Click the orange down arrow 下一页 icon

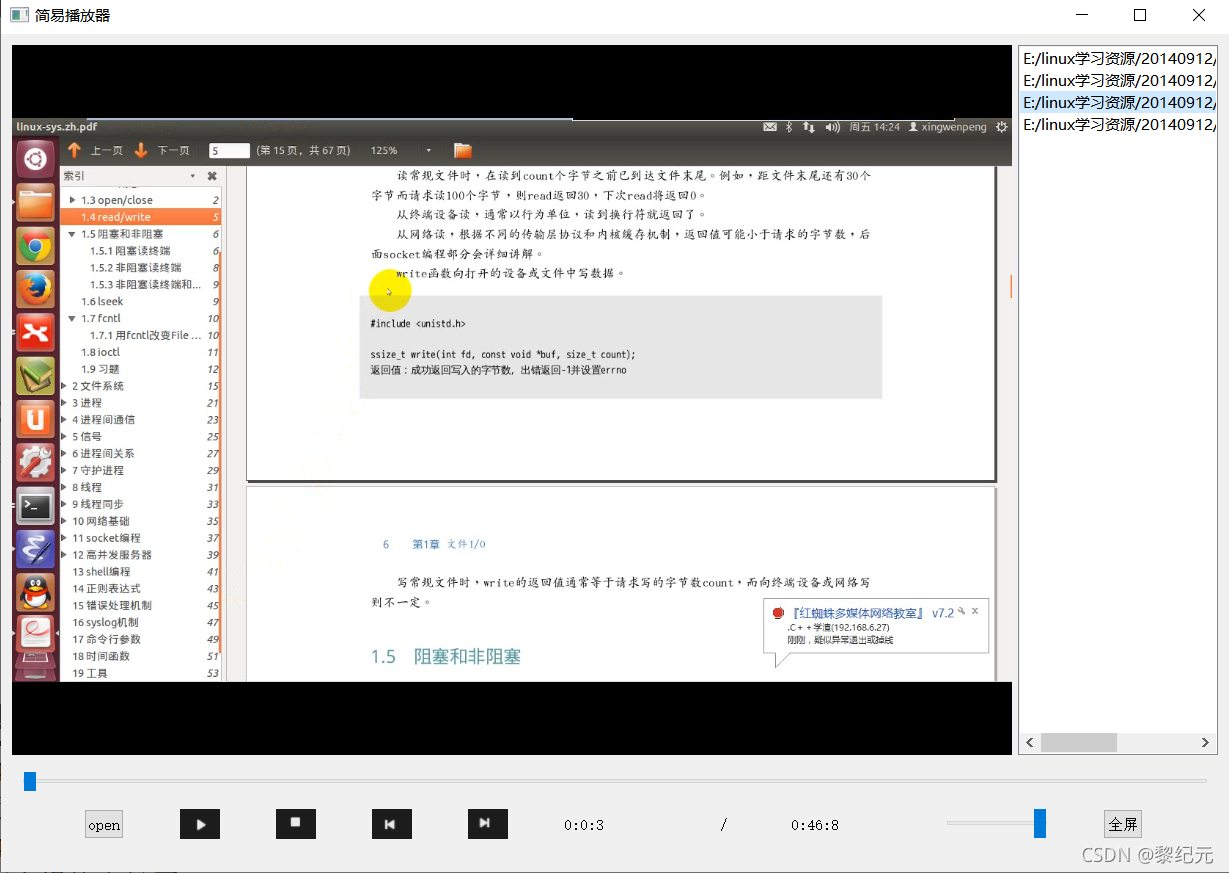pos(141,150)
